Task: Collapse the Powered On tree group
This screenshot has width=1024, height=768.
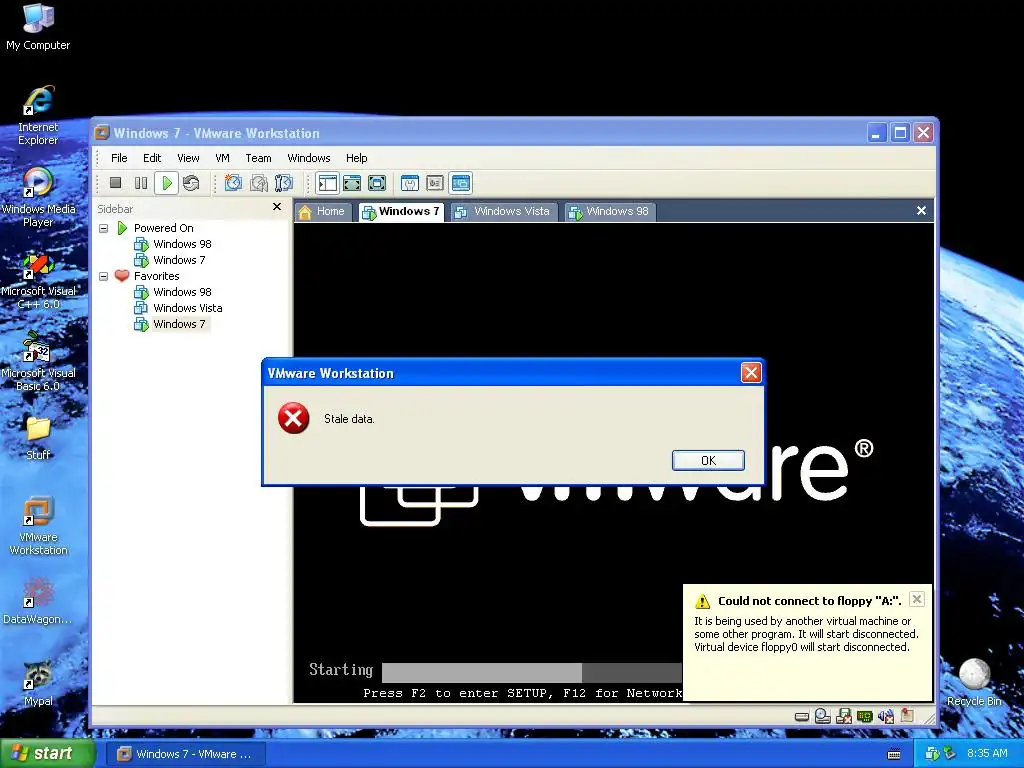Action: [x=103, y=229]
